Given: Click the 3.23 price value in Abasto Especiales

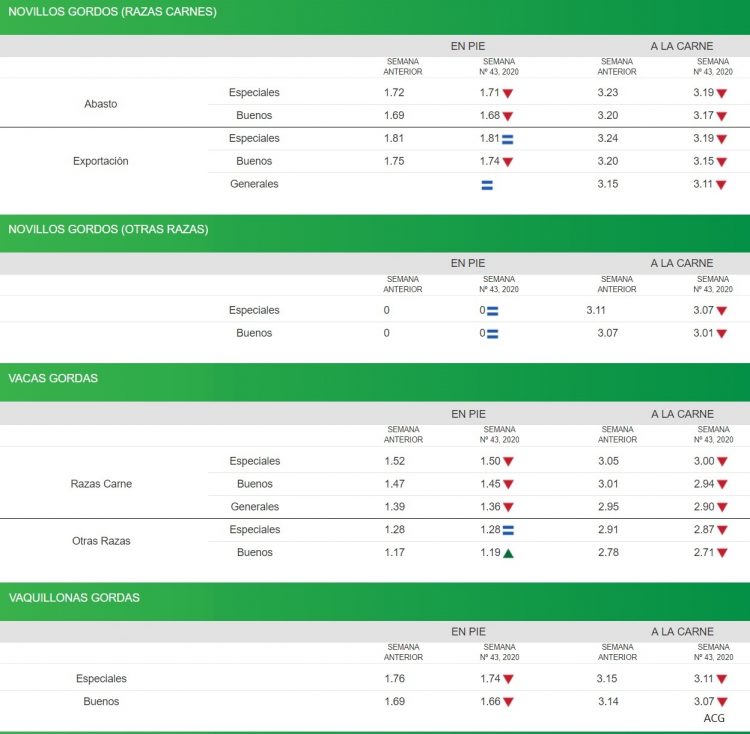Looking at the screenshot, I should pyautogui.click(x=607, y=93).
